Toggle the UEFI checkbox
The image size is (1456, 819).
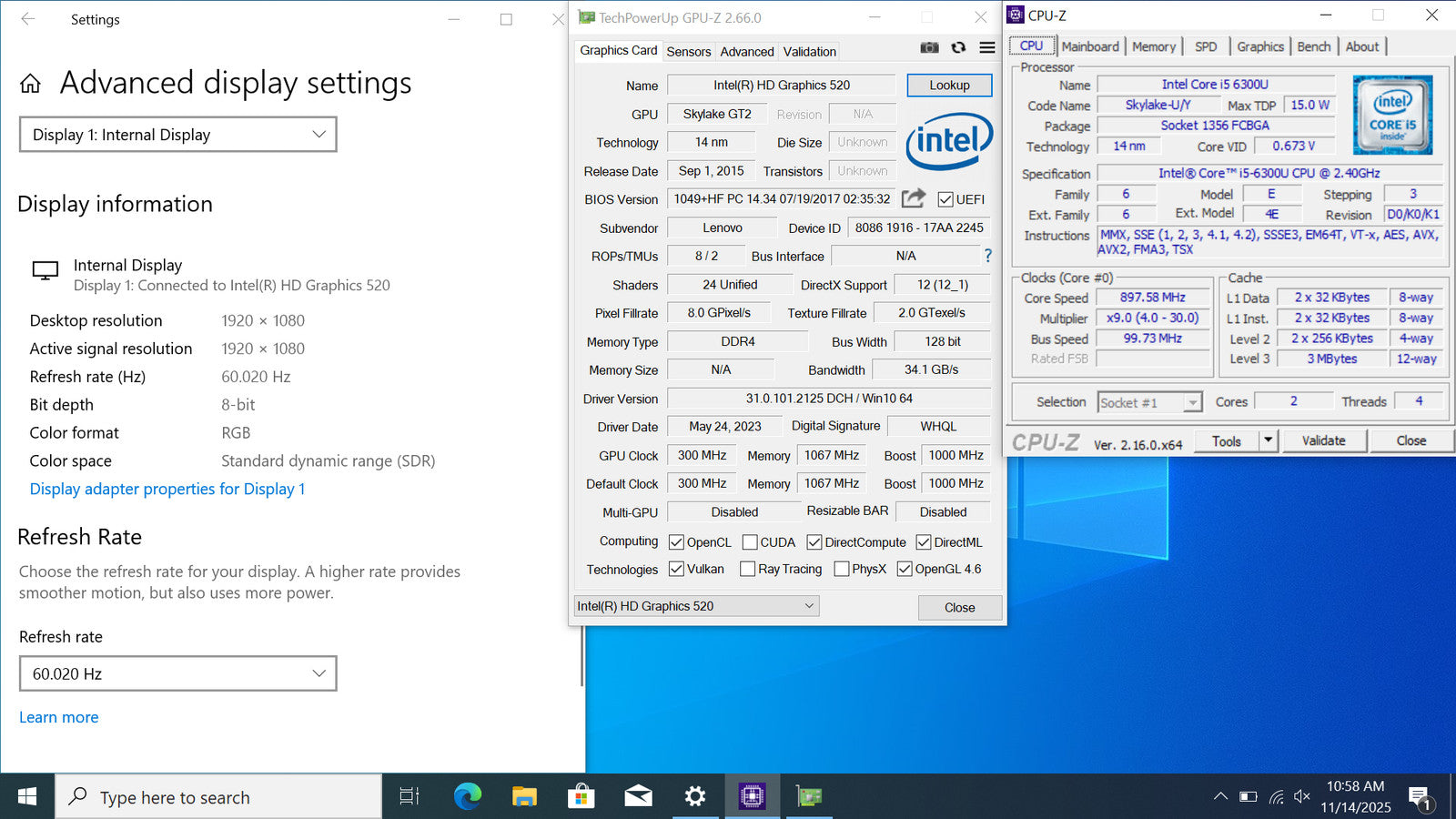(945, 199)
